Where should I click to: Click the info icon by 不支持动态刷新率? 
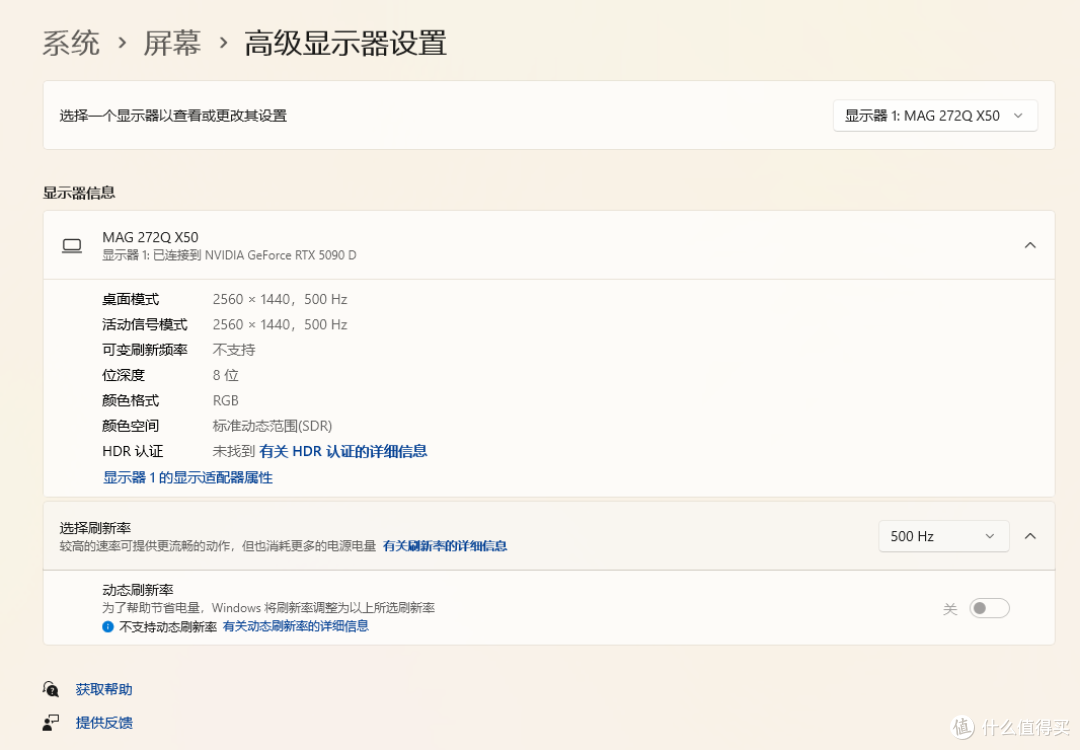click(x=107, y=627)
